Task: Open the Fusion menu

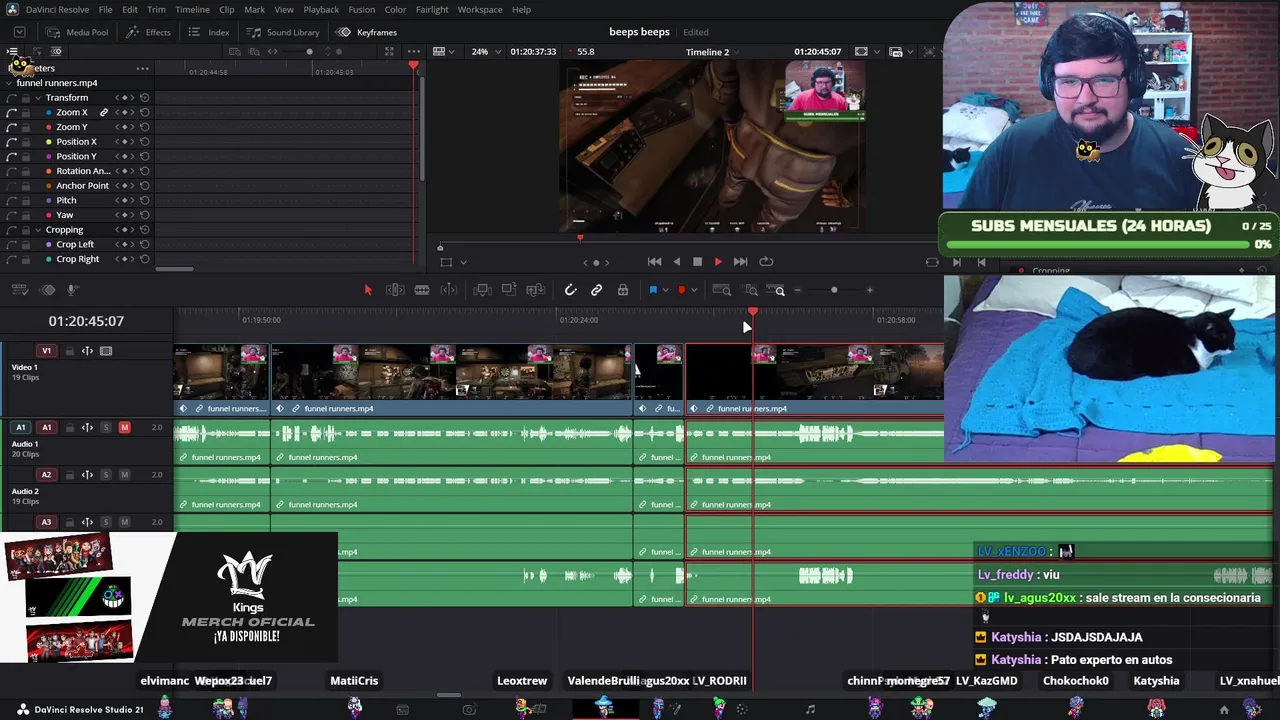Action: tap(361, 10)
